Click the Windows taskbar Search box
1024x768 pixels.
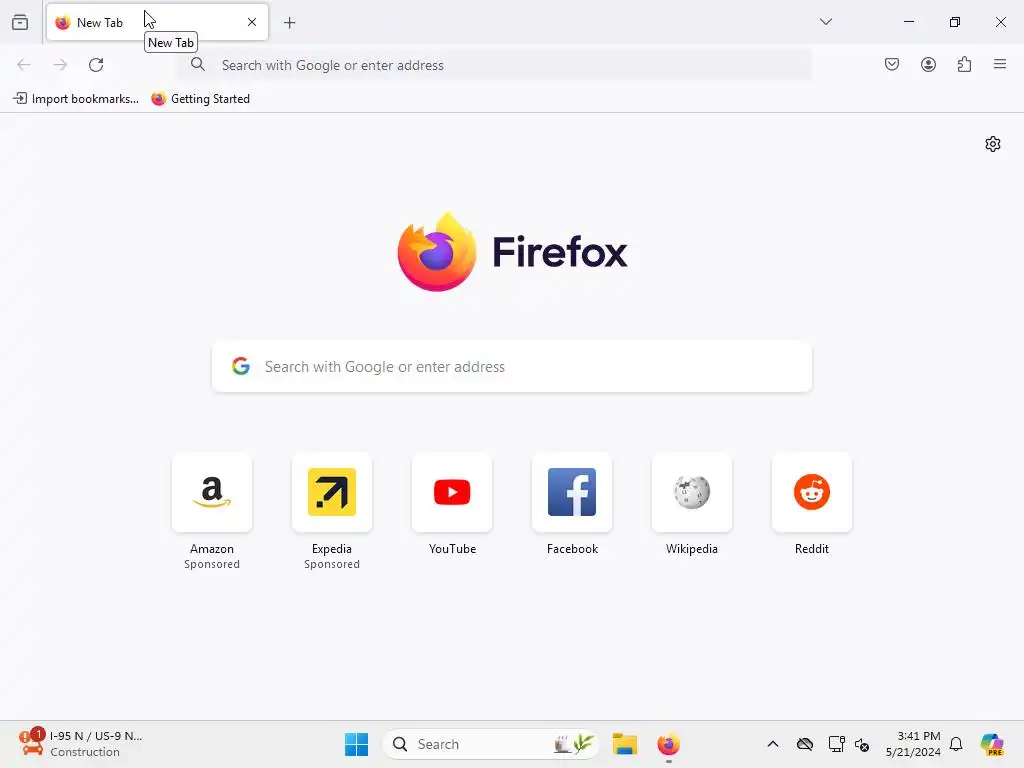click(490, 744)
